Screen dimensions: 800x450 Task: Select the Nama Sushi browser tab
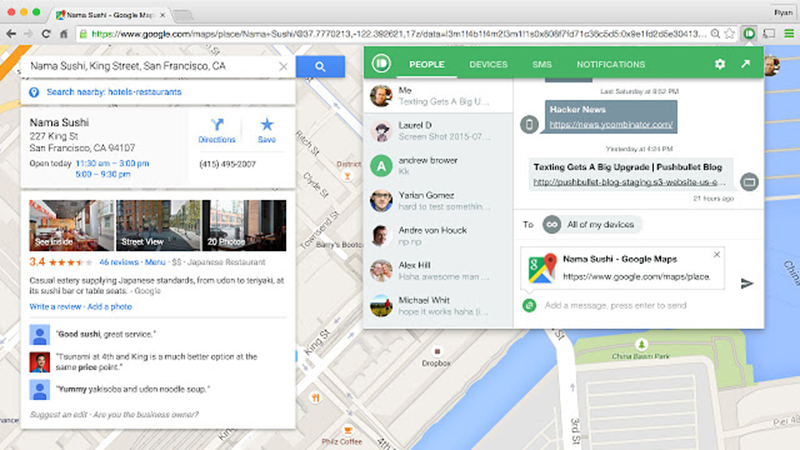pyautogui.click(x=110, y=15)
